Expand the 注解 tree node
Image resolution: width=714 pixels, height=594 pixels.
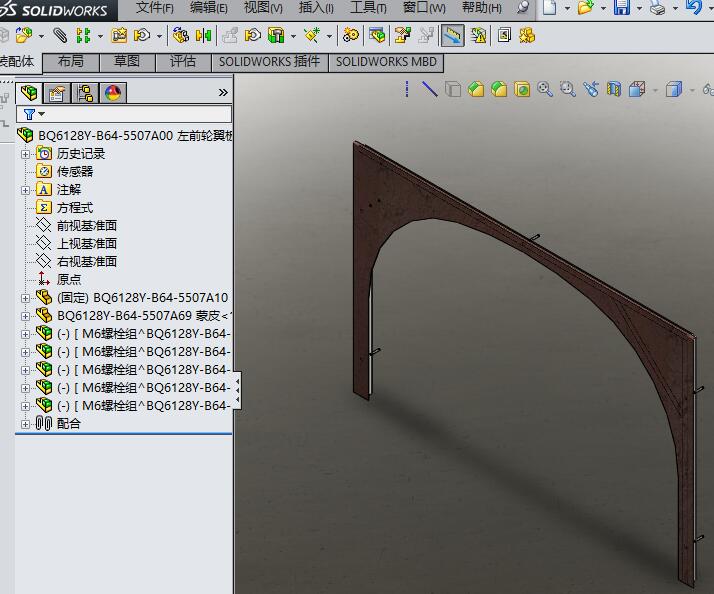26,190
